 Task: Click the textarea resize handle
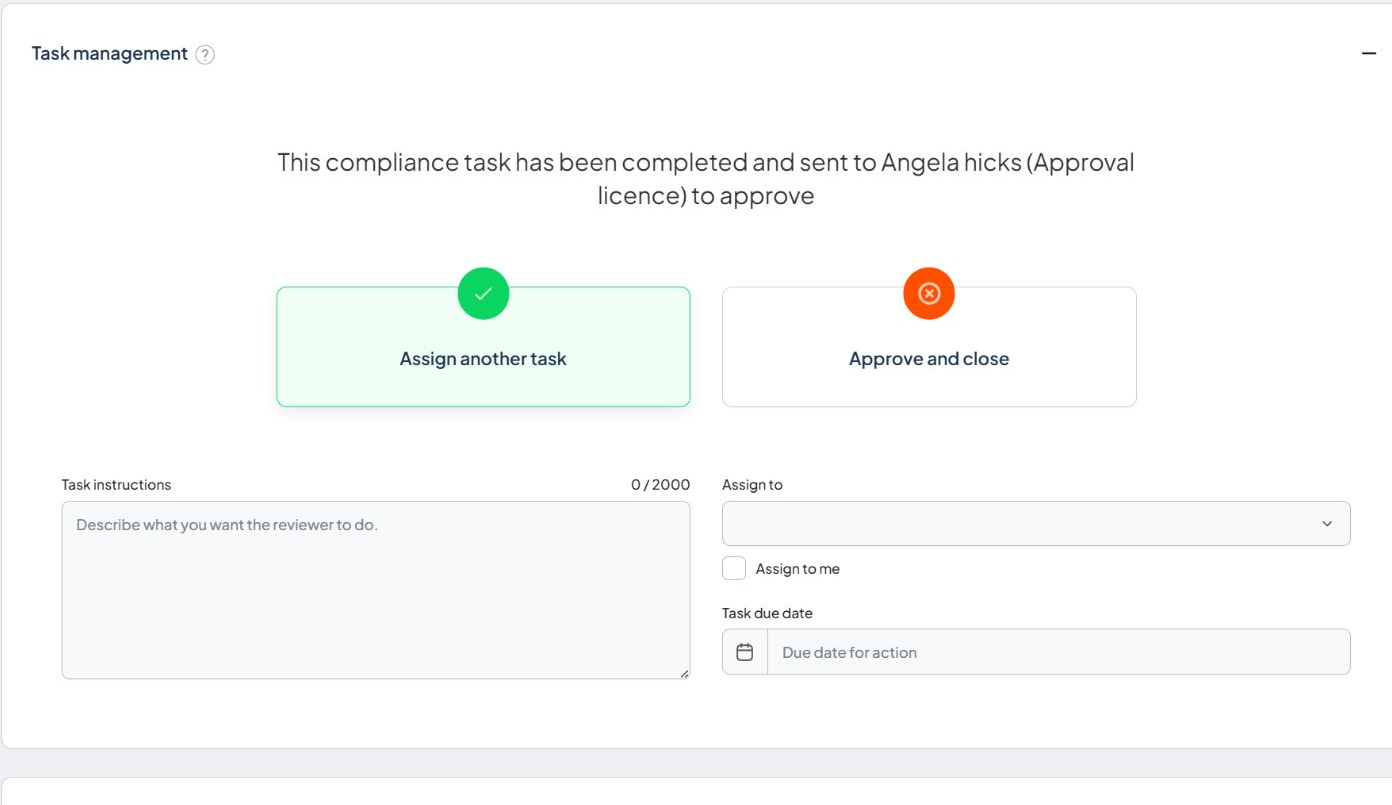[x=684, y=673]
